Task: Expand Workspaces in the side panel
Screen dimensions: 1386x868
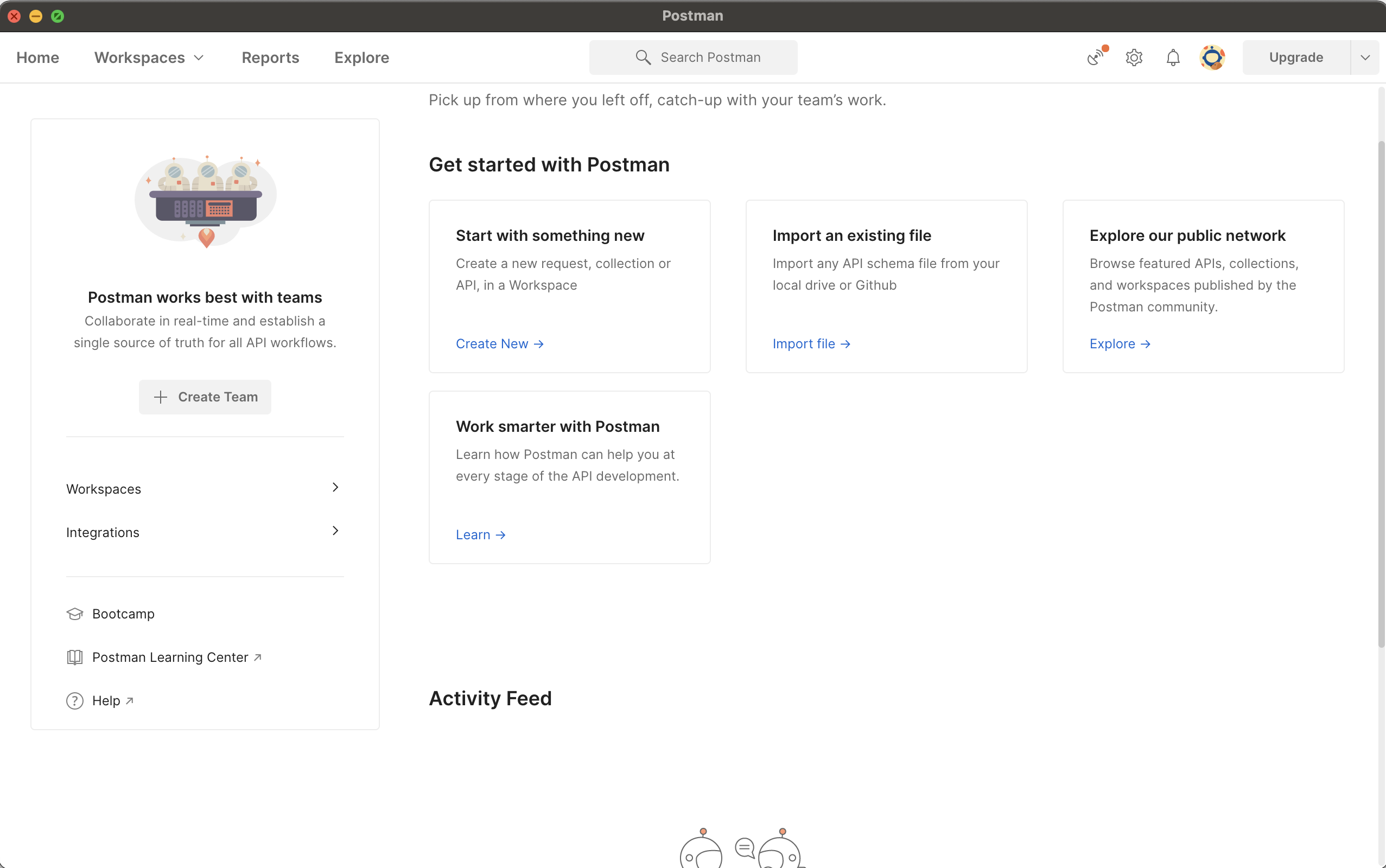Action: 205,489
